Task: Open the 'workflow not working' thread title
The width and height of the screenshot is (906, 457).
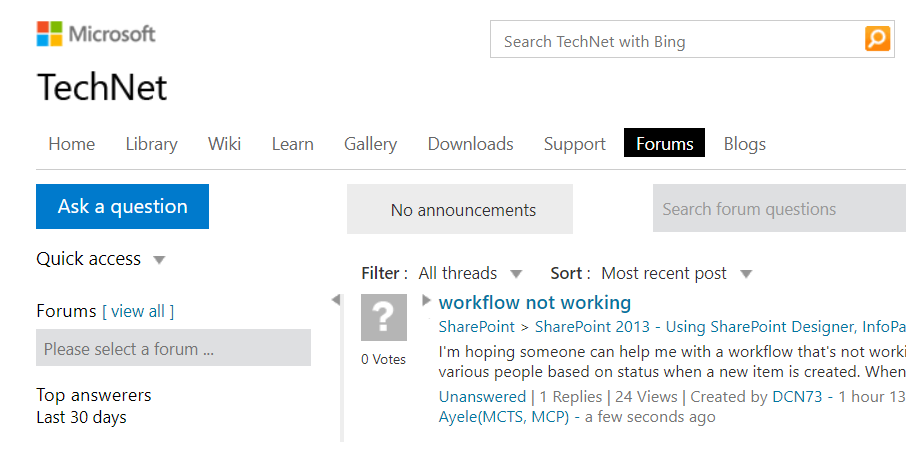Action: [x=534, y=302]
